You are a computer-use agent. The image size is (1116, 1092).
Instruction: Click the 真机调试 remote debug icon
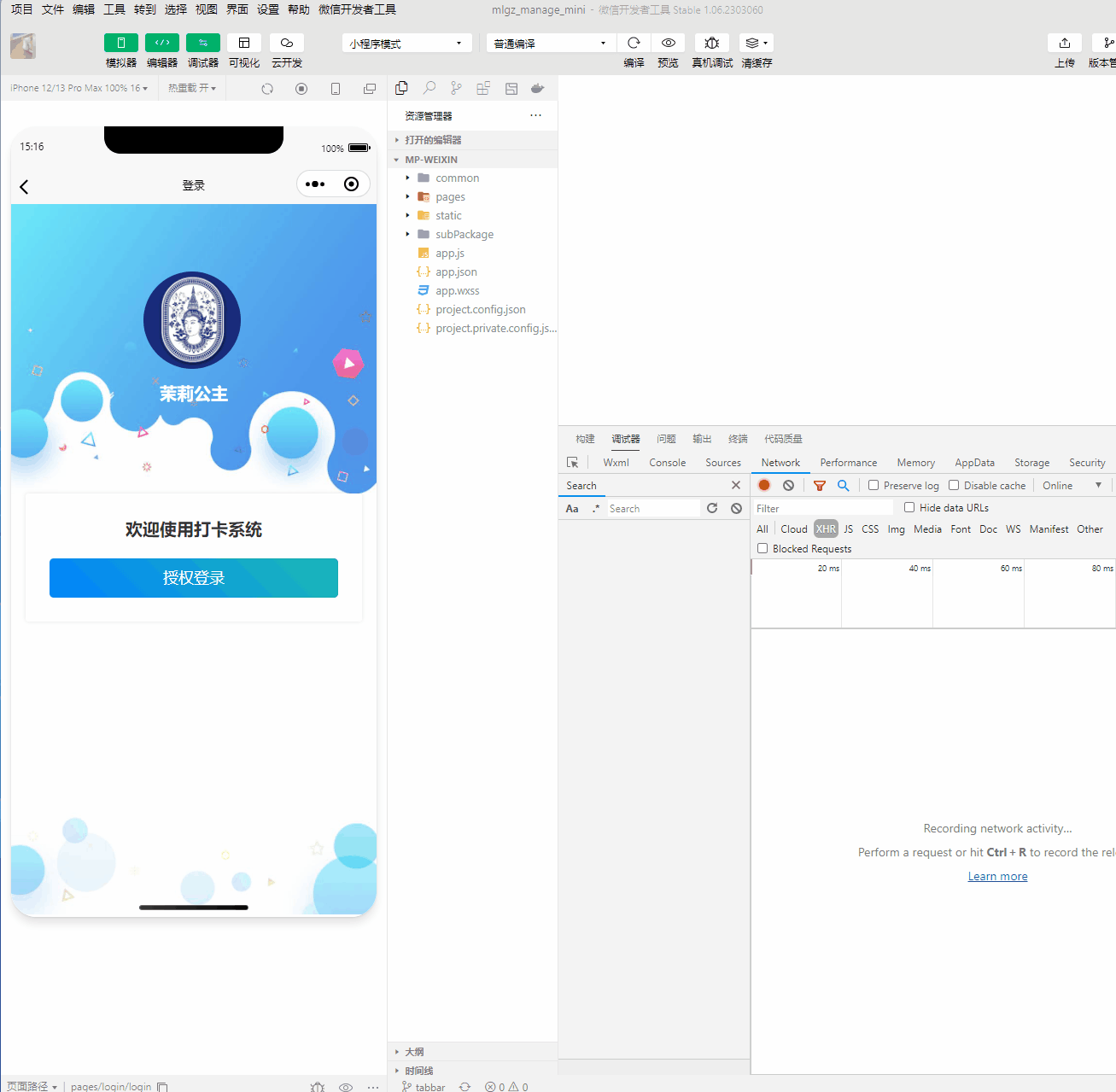[711, 42]
